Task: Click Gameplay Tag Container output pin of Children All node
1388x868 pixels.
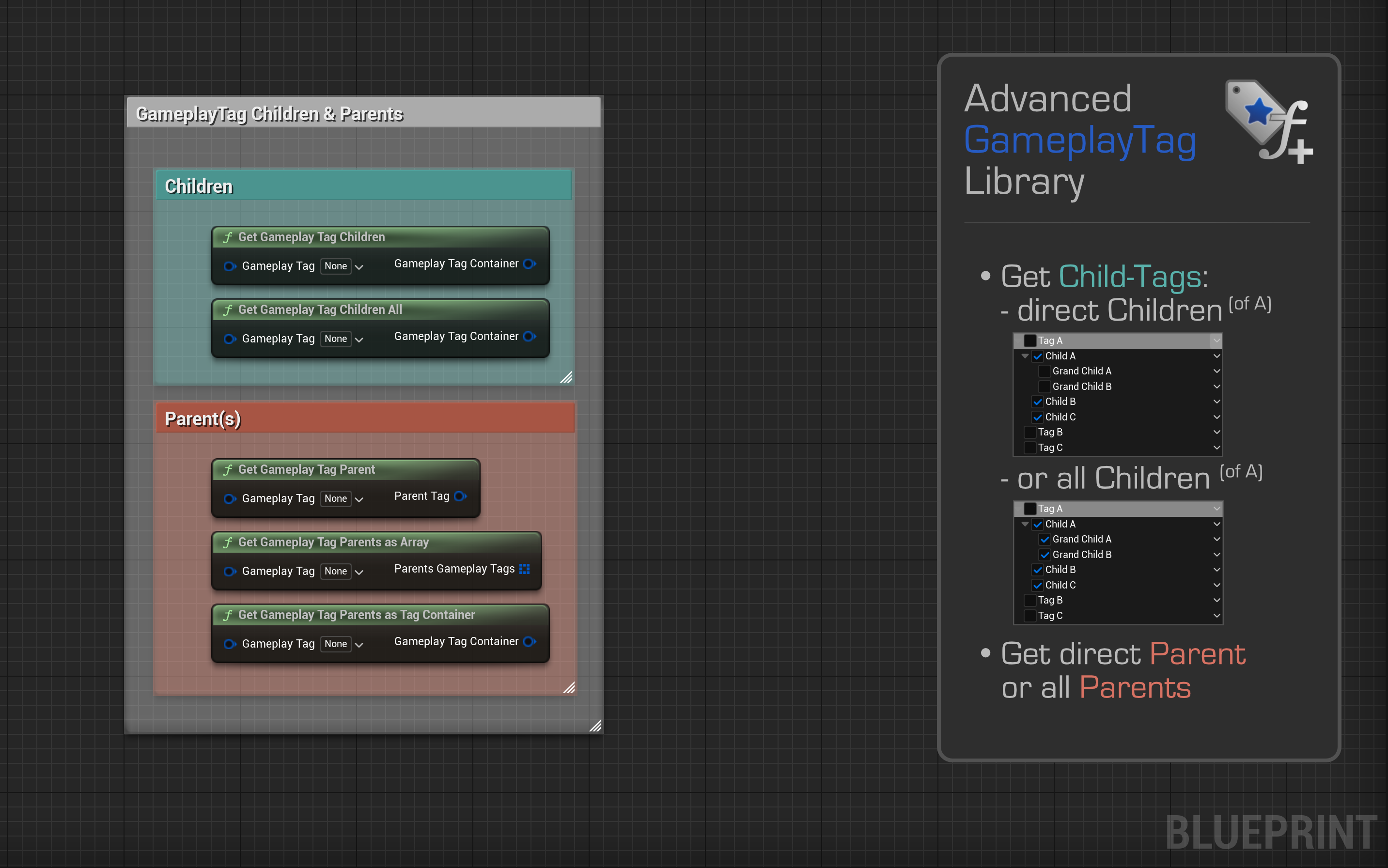Action: 529,337
